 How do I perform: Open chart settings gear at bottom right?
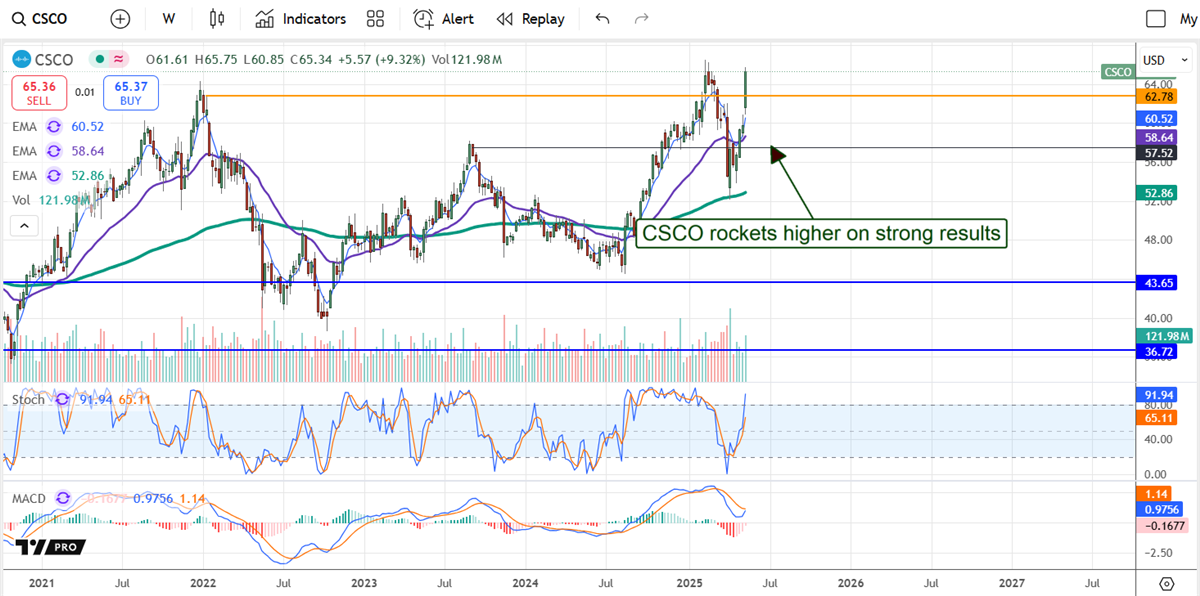pyautogui.click(x=1167, y=583)
